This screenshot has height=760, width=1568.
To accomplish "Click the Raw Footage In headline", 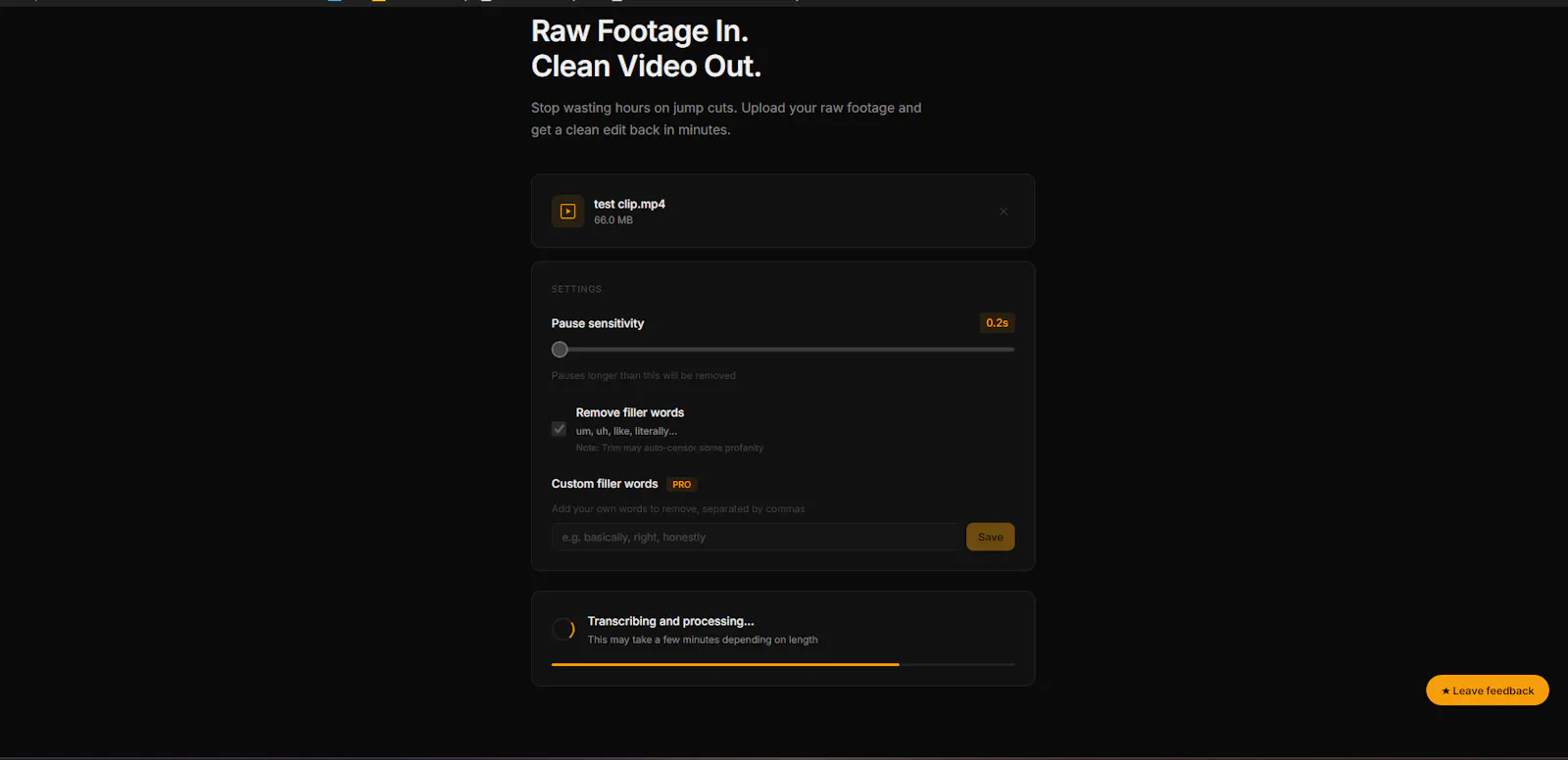I will tap(640, 31).
